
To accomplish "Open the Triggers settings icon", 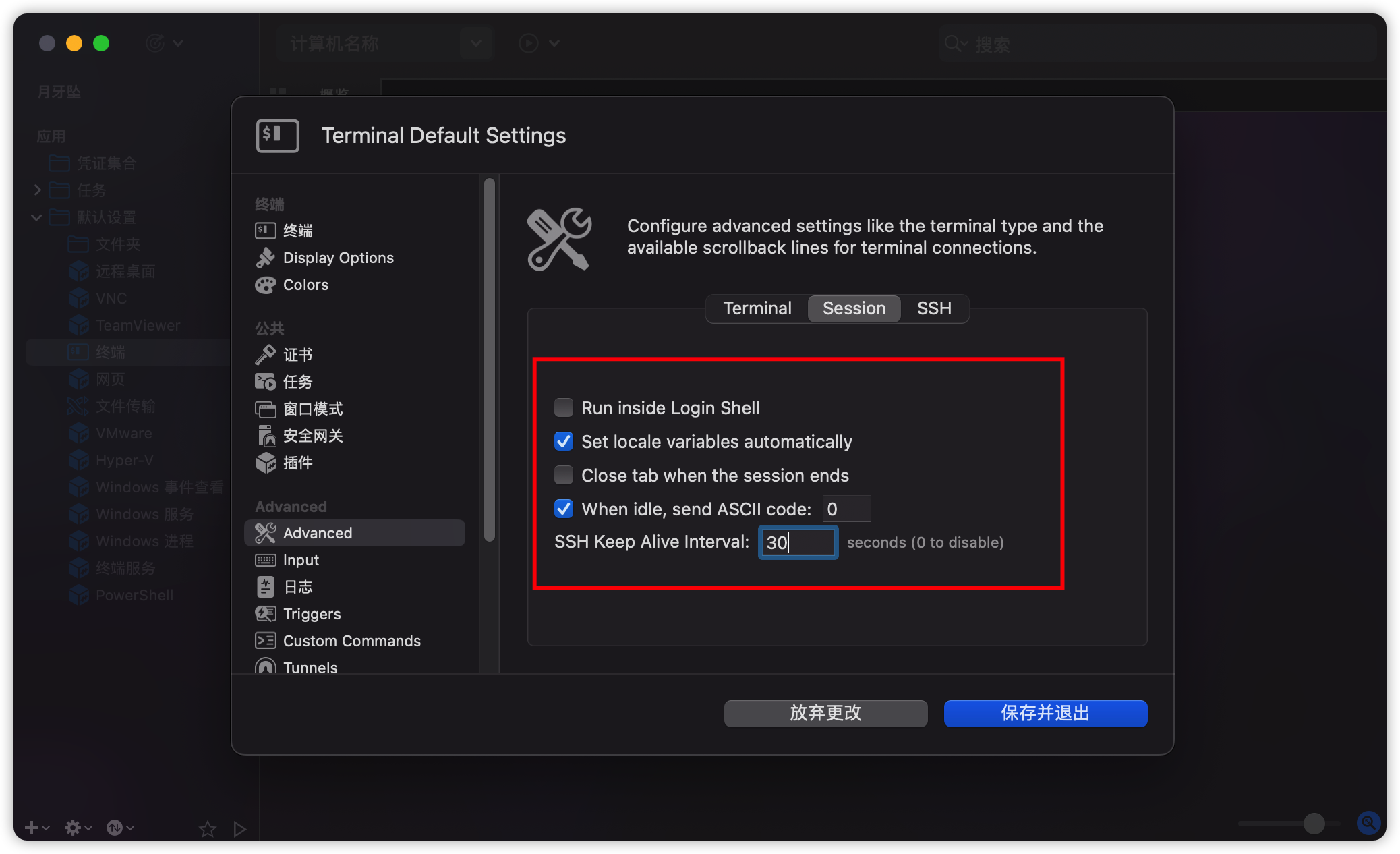I will click(x=265, y=614).
